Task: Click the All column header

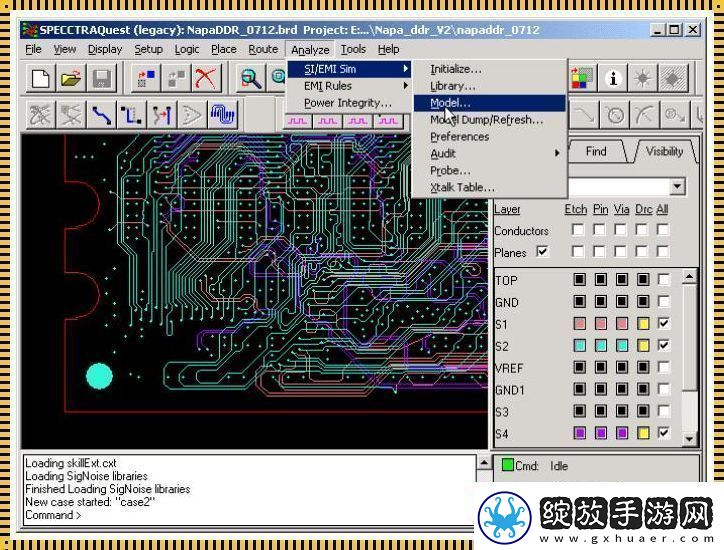Action: [x=662, y=209]
